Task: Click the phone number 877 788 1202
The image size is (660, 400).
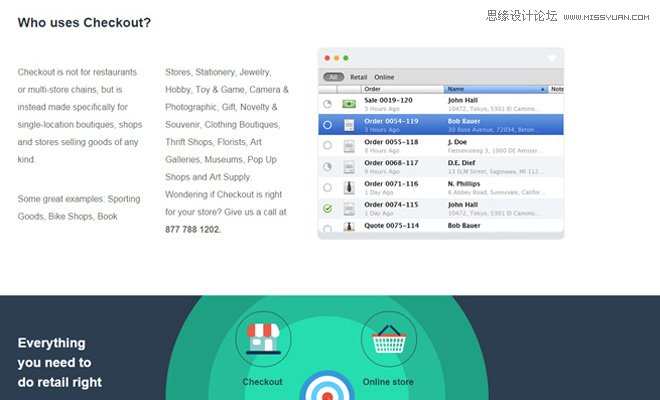Action: tap(193, 229)
